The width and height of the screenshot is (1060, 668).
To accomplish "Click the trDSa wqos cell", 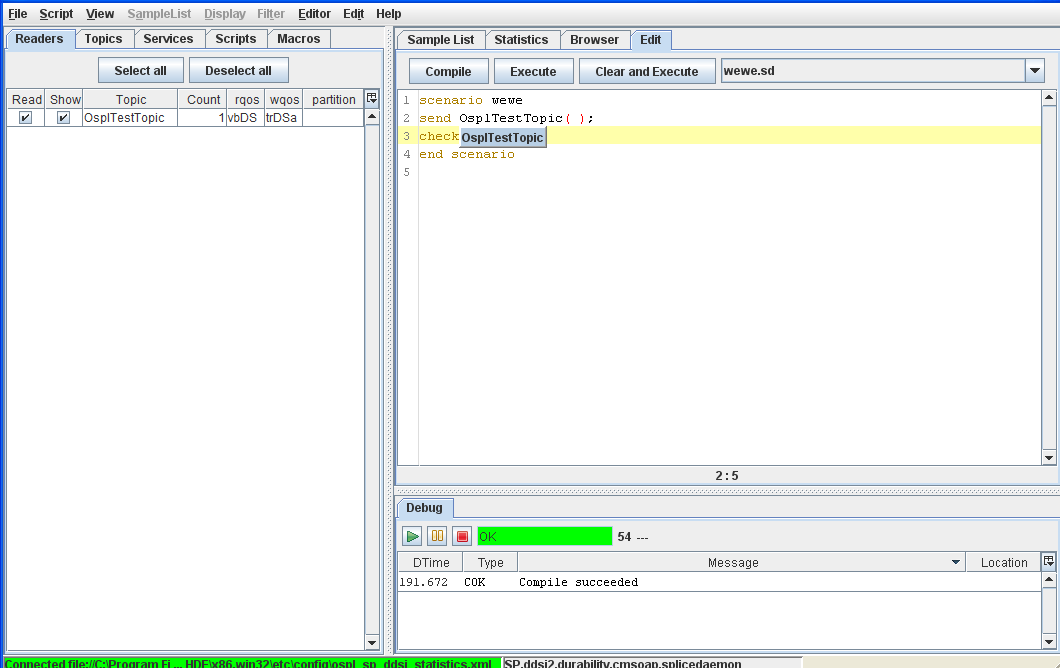I will 281,118.
